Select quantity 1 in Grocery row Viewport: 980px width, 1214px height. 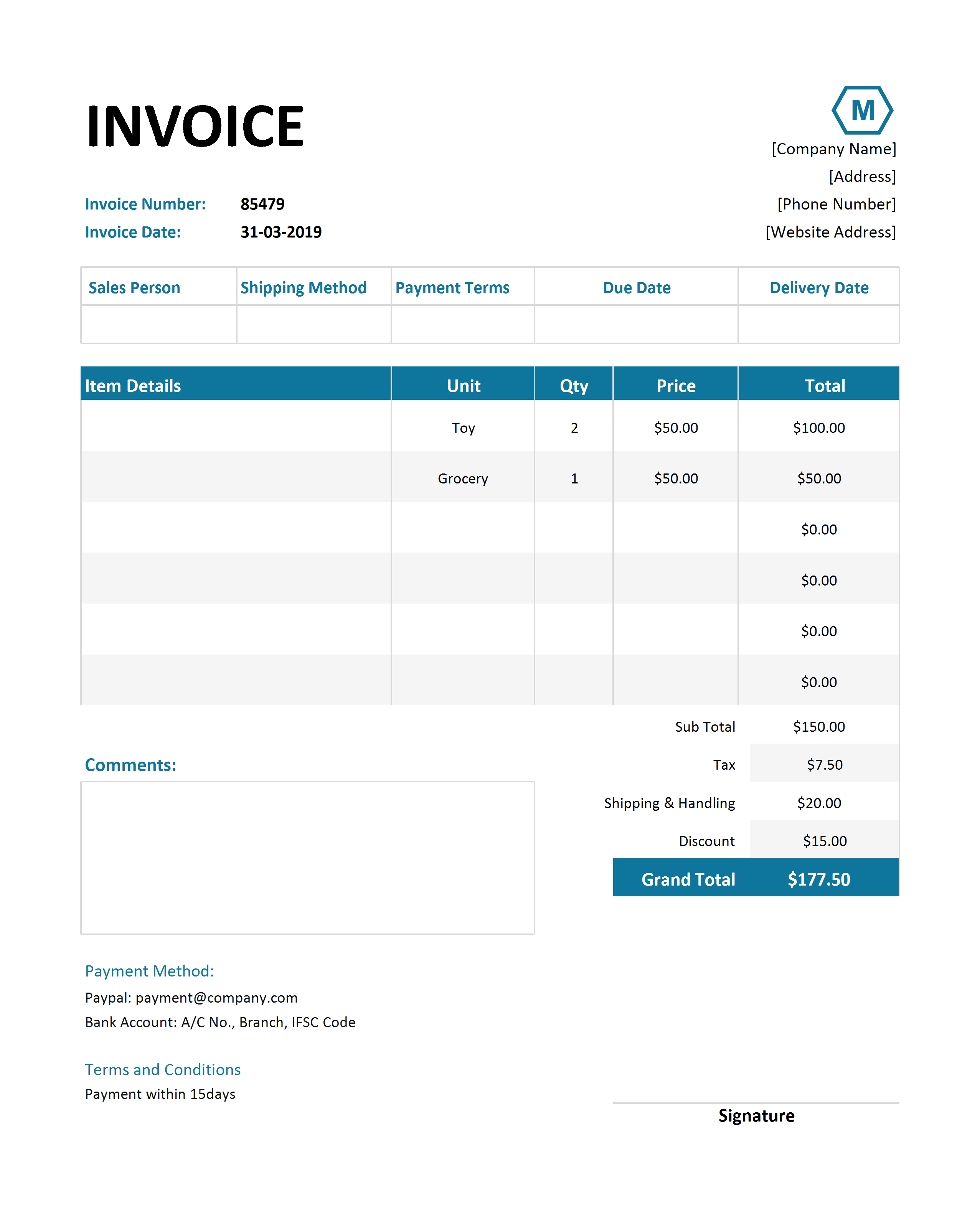[574, 477]
